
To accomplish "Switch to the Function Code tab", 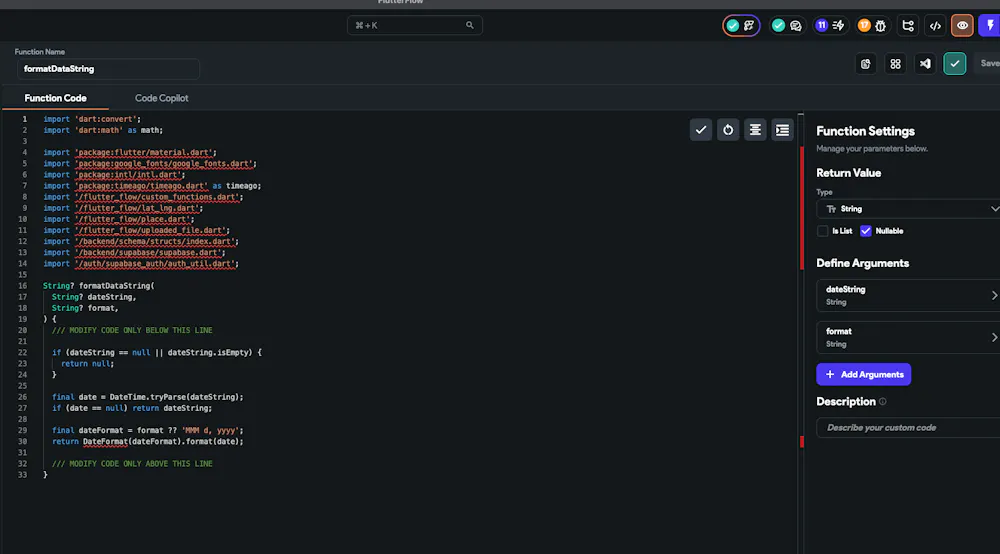I will click(55, 98).
